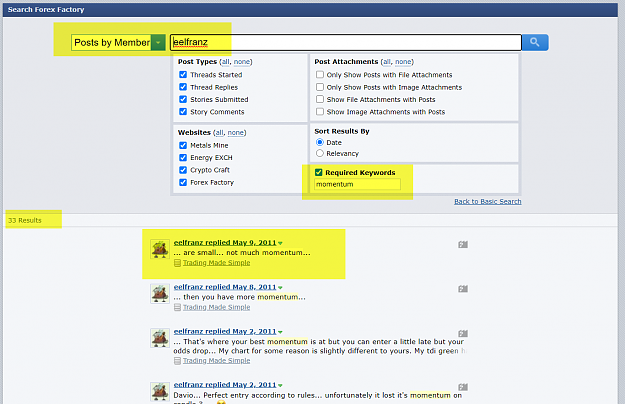
Task: Click the keywords field containing momentum
Action: click(x=357, y=184)
